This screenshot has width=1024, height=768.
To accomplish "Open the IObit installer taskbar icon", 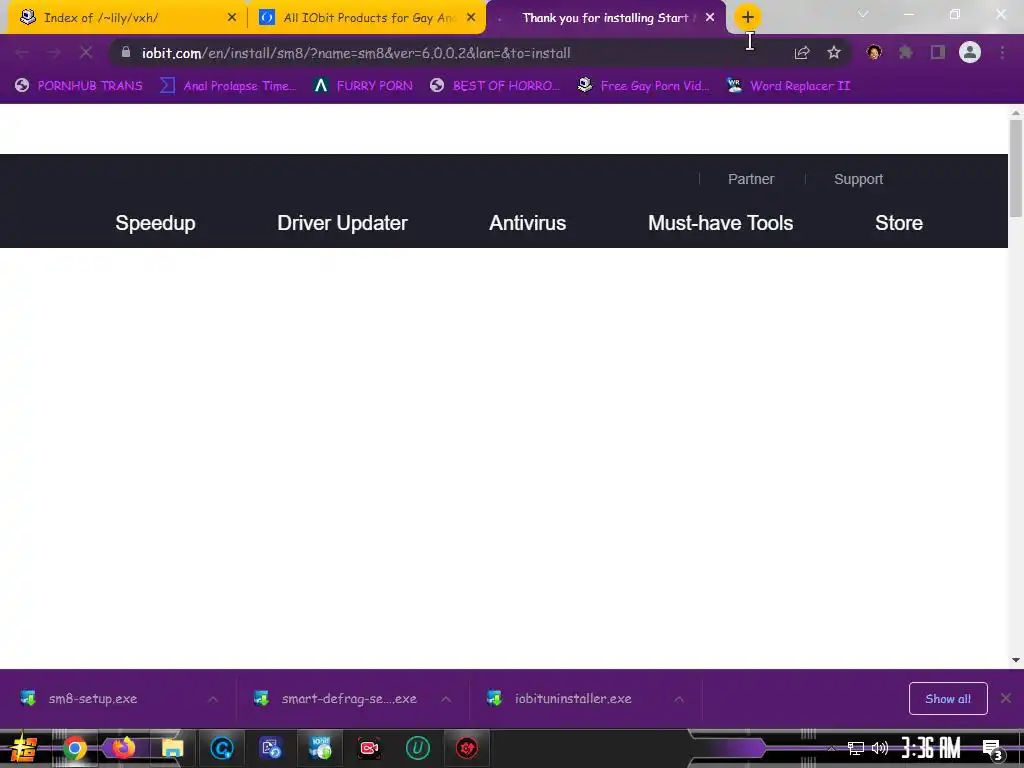I will click(320, 748).
